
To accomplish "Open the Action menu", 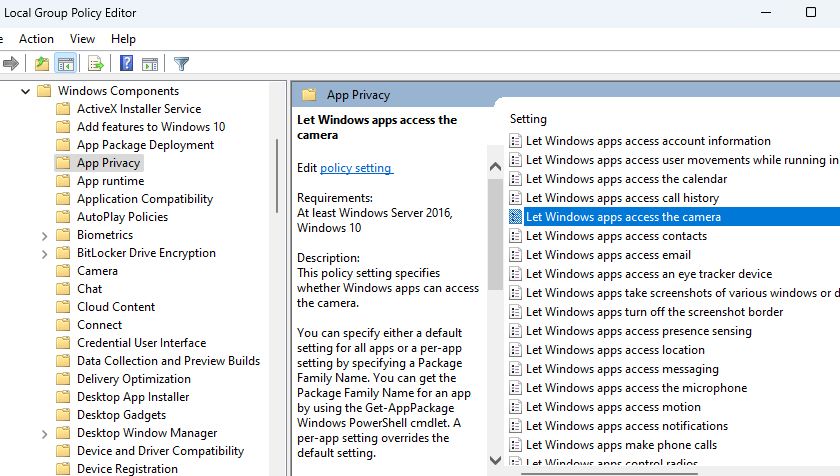I will [x=36, y=39].
